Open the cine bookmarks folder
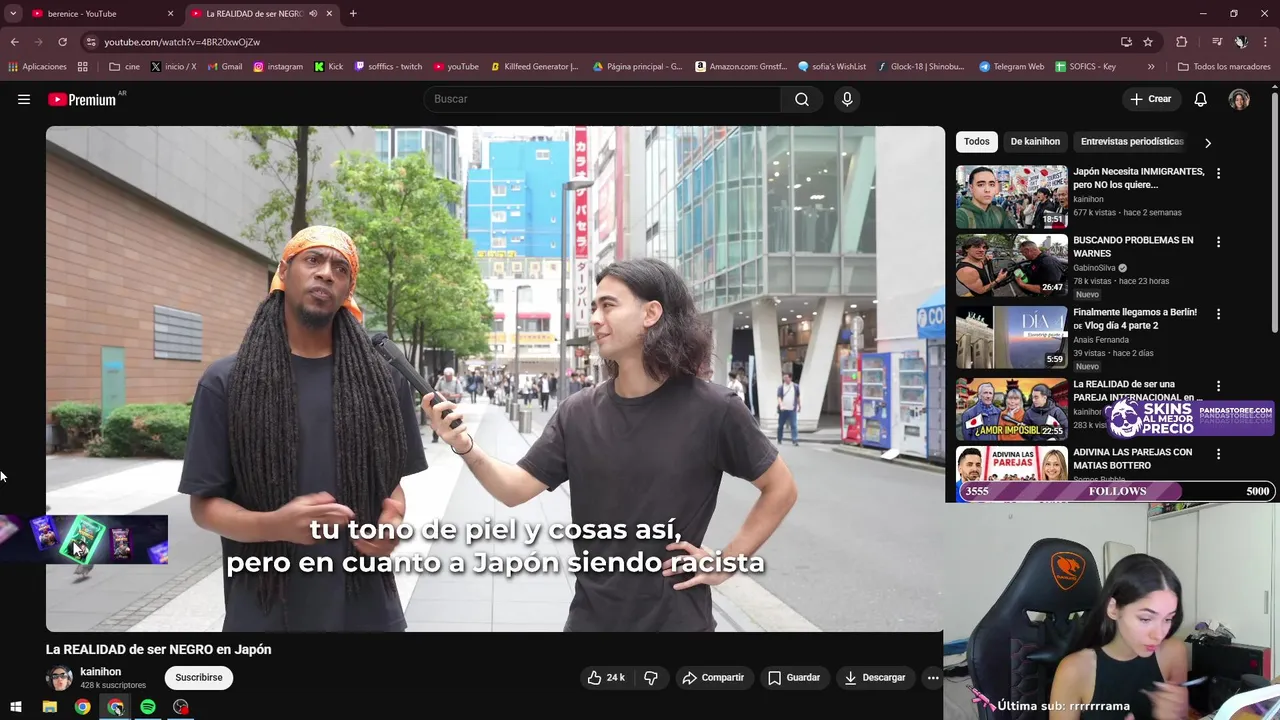1280x720 pixels. coord(124,67)
